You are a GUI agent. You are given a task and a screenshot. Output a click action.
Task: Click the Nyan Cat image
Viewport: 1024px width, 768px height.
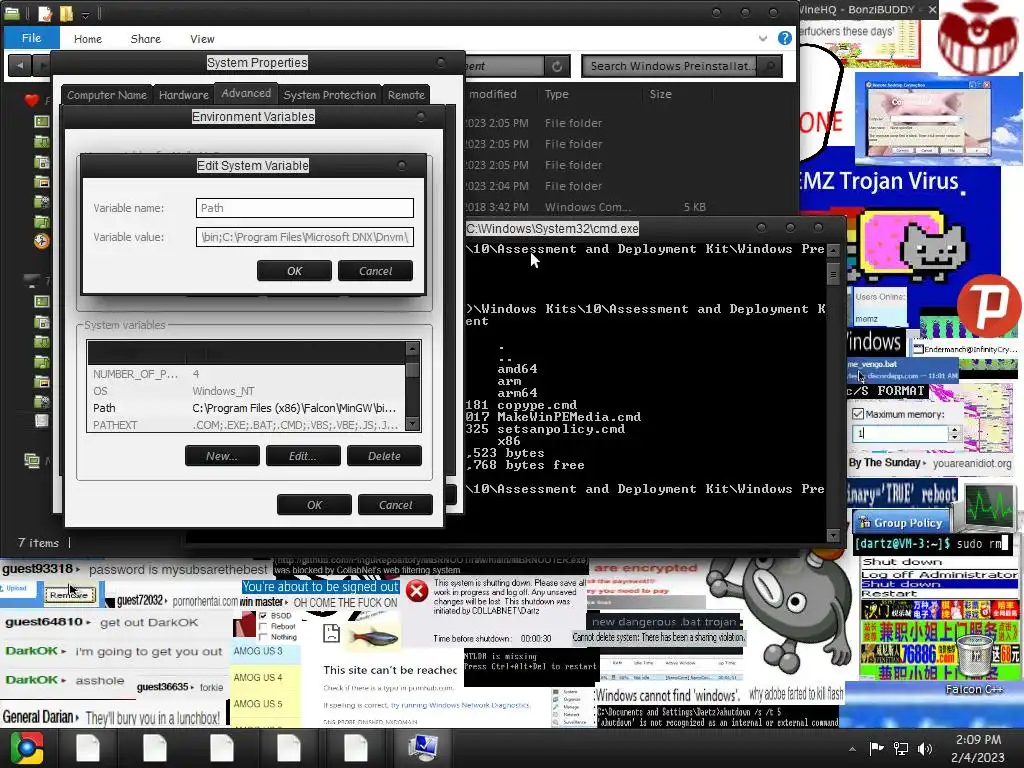click(910, 246)
